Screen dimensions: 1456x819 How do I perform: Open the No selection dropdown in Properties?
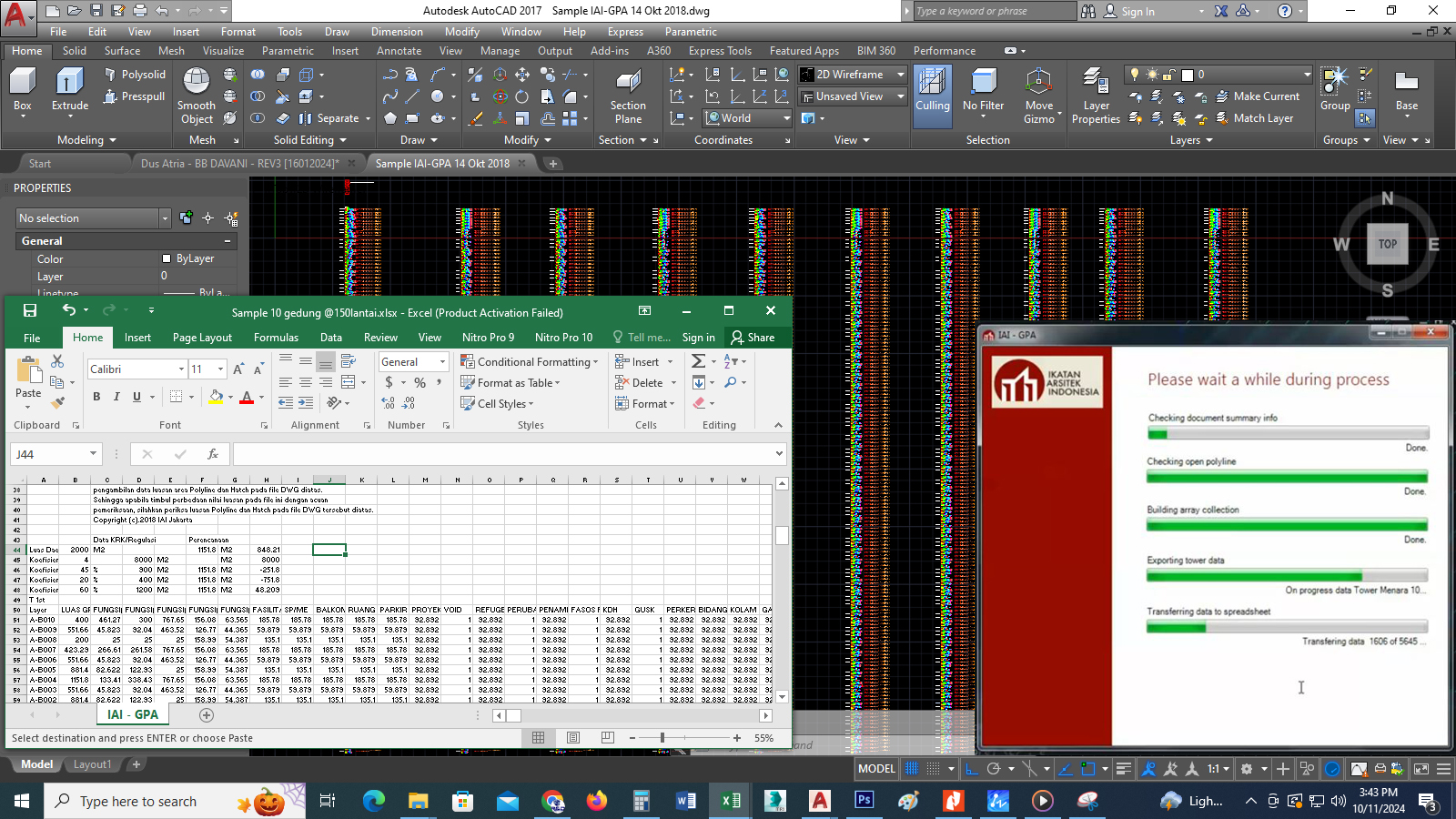pos(165,218)
